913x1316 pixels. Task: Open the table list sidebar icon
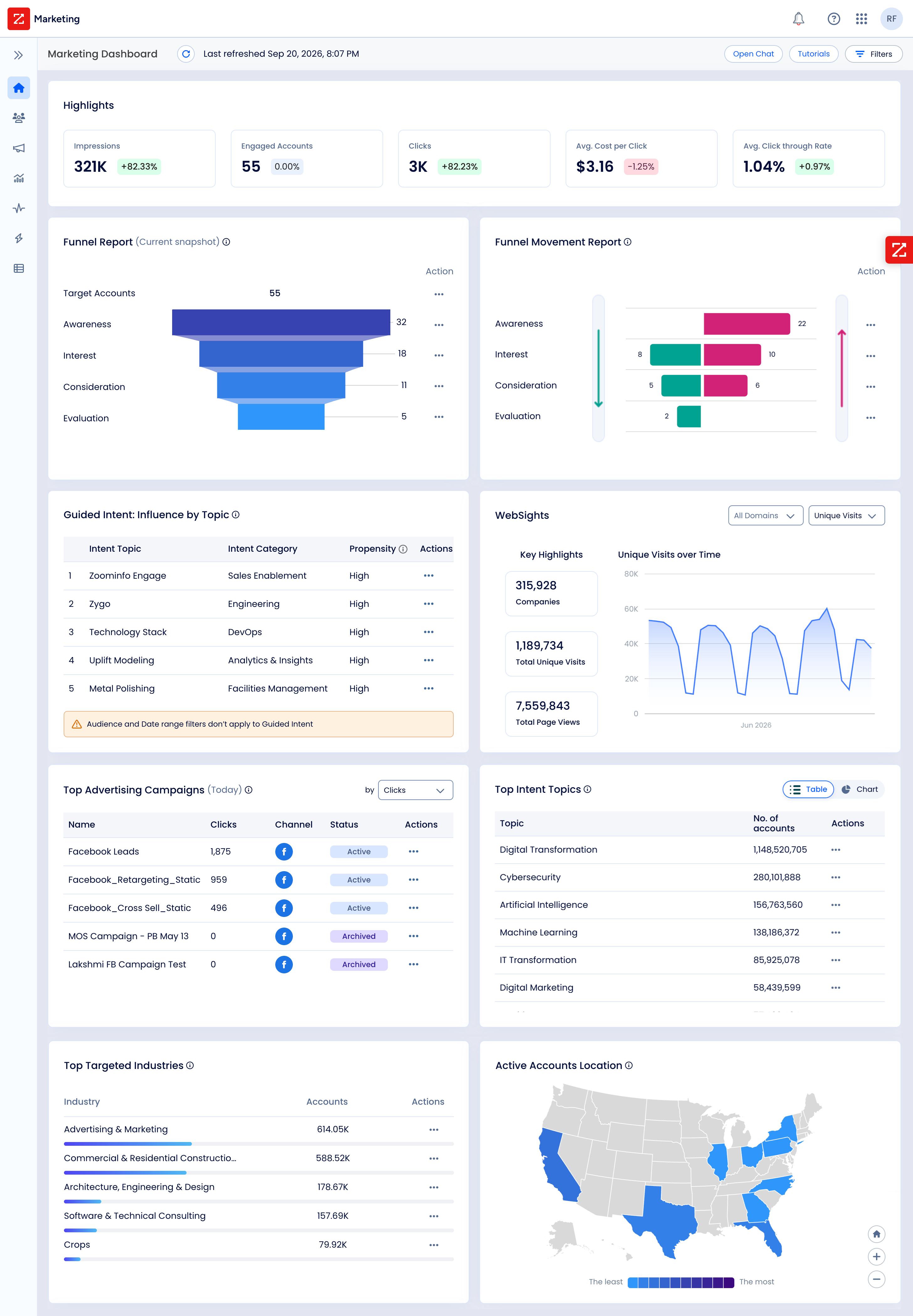click(x=19, y=268)
